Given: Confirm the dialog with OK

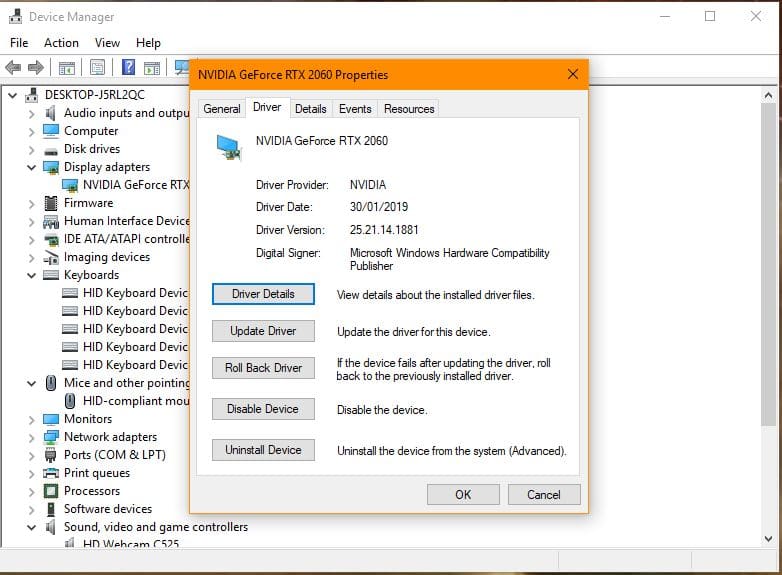Looking at the screenshot, I should [x=463, y=494].
